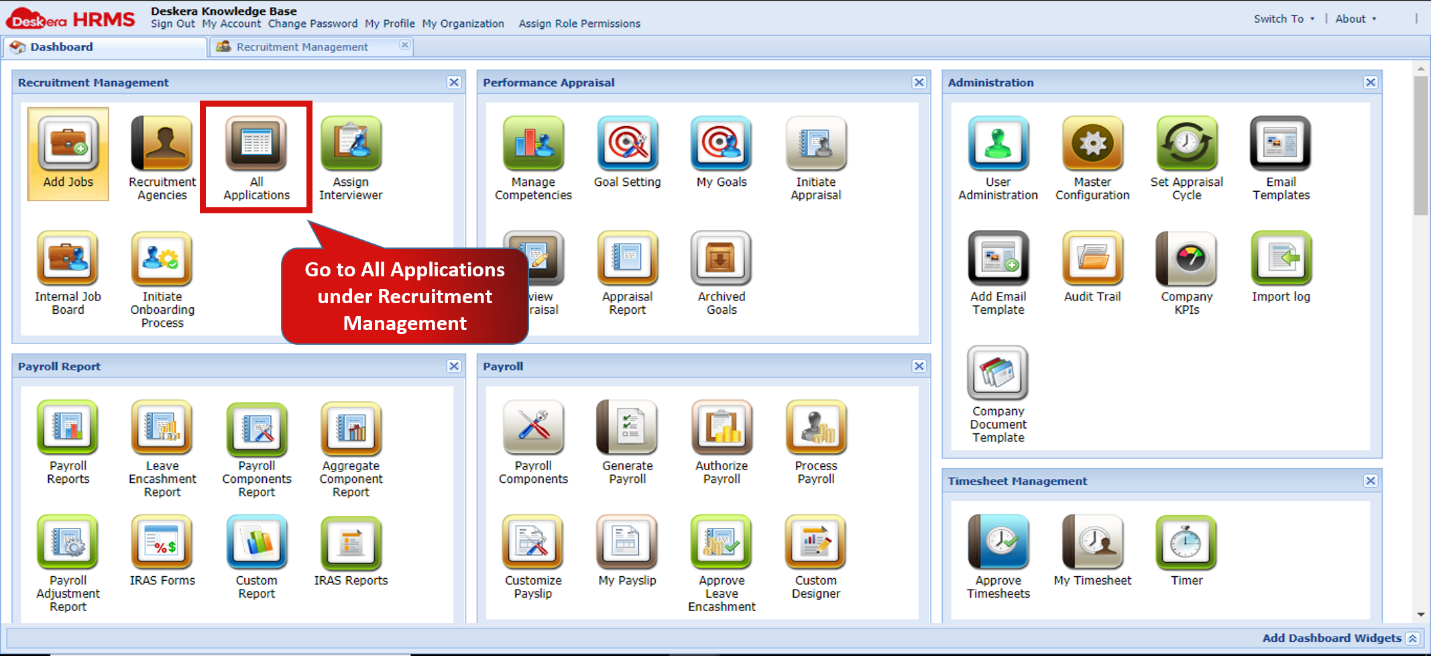This screenshot has width=1431, height=656.
Task: Open Payroll Components Report icon
Action: (256, 430)
